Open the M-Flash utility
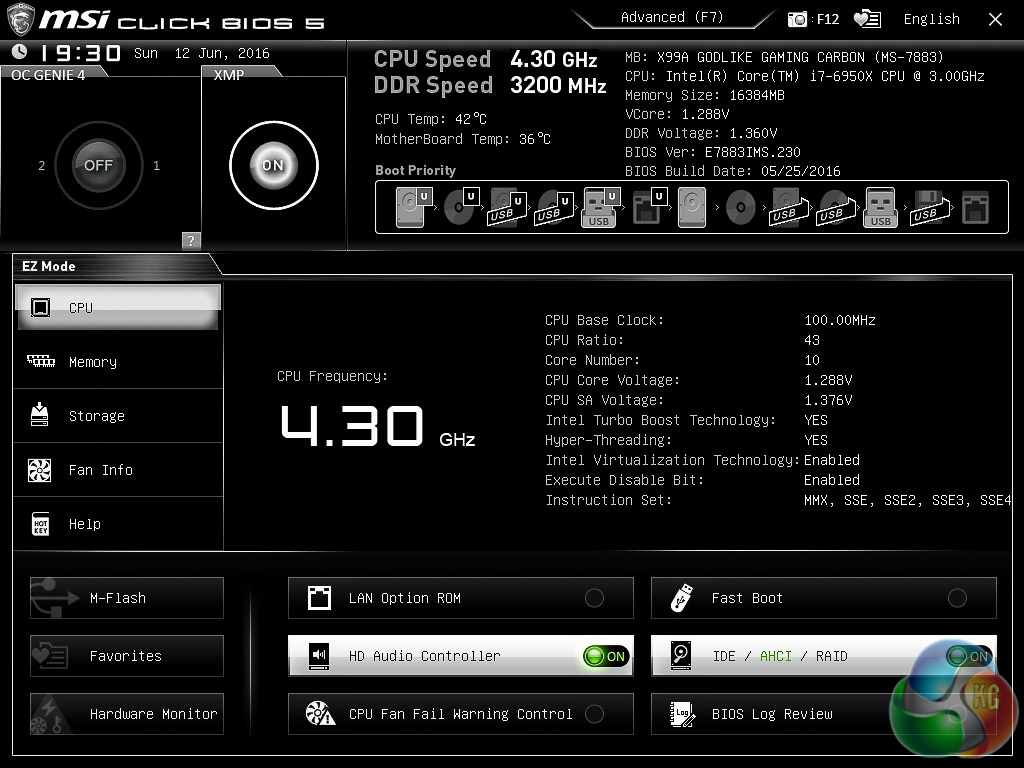This screenshot has width=1024, height=768. coord(127,598)
